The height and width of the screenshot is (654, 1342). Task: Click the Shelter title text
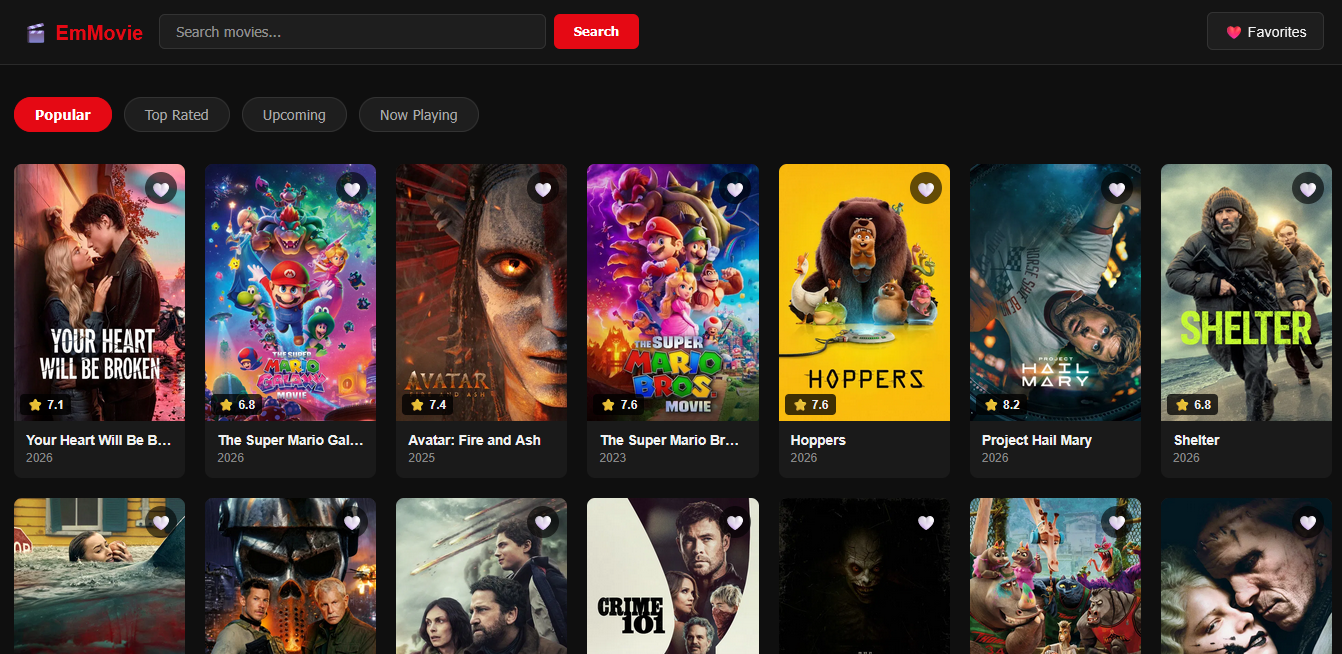click(x=1197, y=440)
